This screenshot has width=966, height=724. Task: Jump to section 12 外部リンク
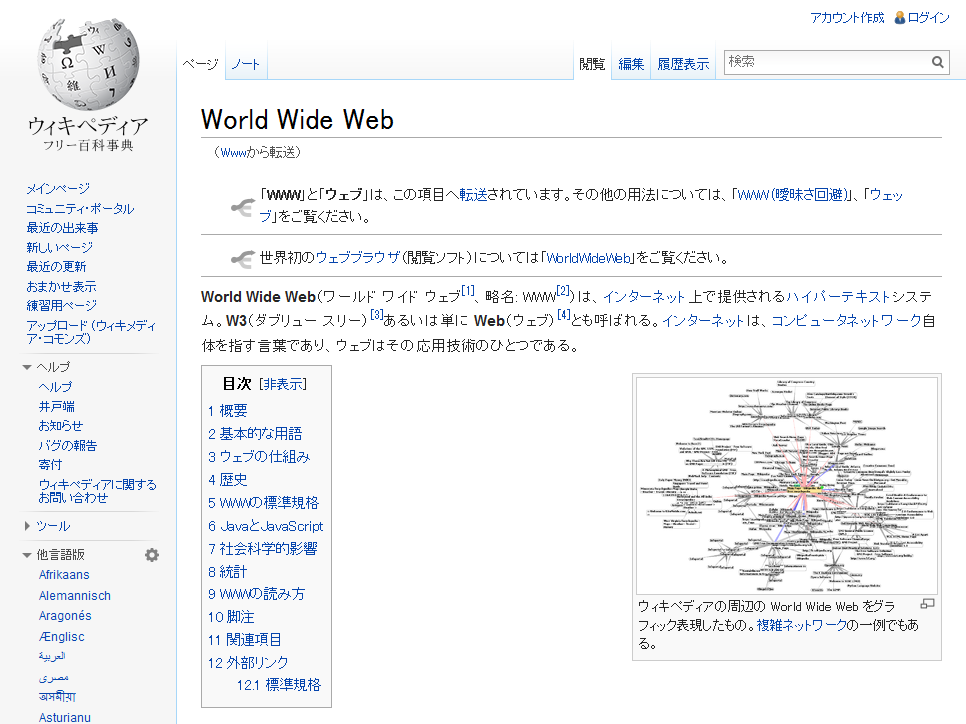(x=248, y=663)
